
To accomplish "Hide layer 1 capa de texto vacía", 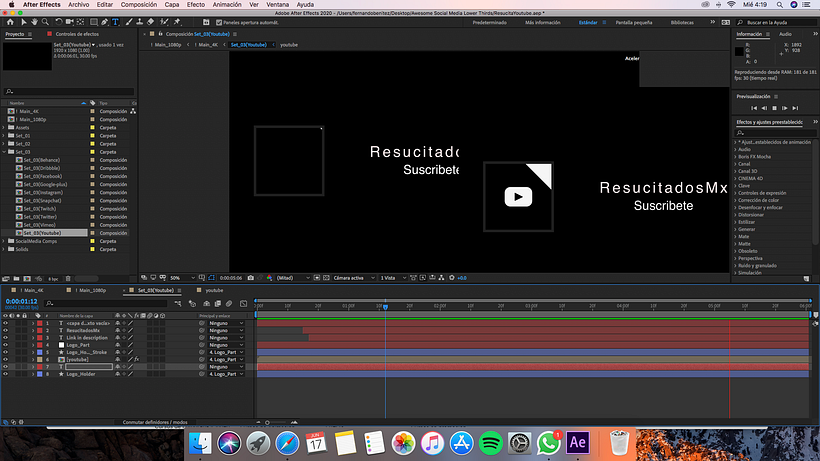I will point(6,323).
